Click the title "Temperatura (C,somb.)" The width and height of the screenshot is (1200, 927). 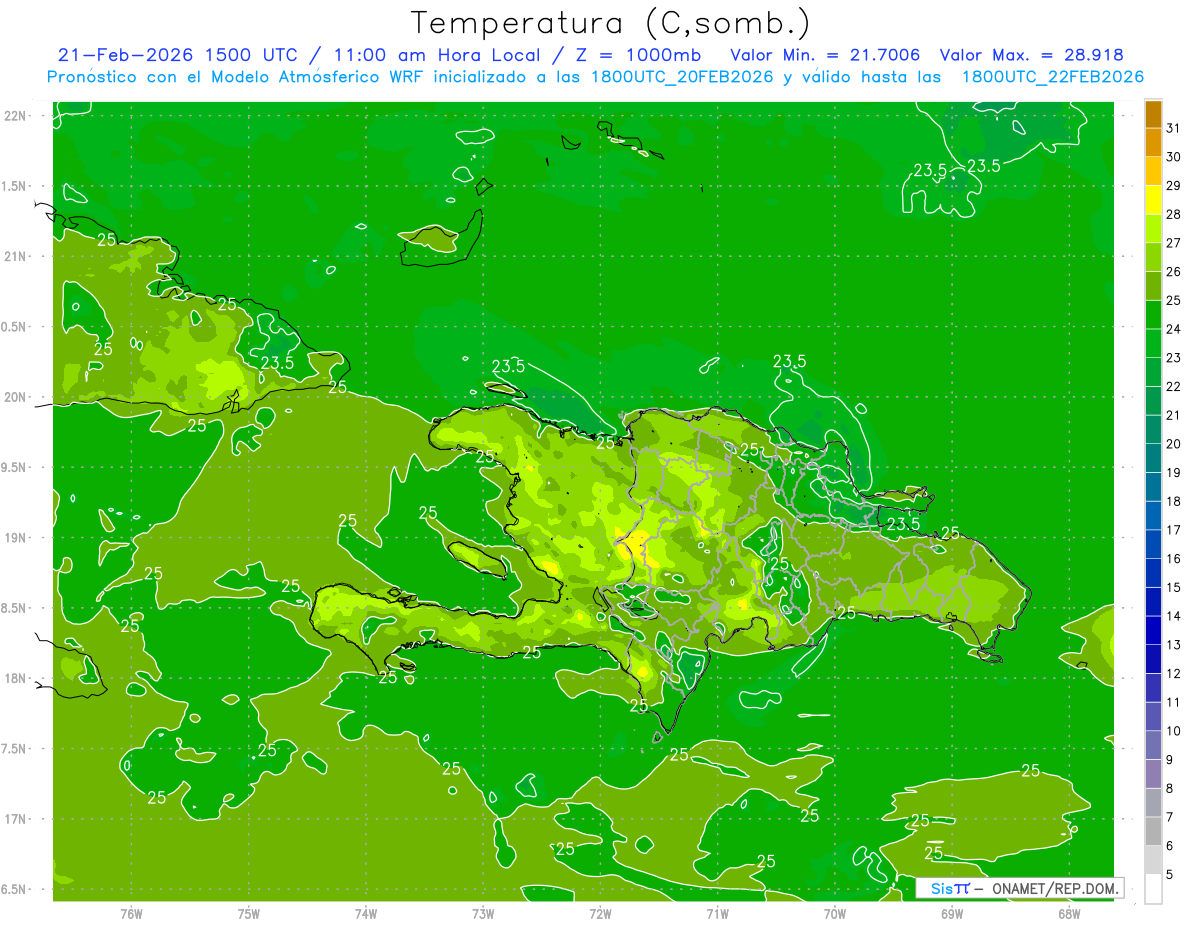coord(611,23)
